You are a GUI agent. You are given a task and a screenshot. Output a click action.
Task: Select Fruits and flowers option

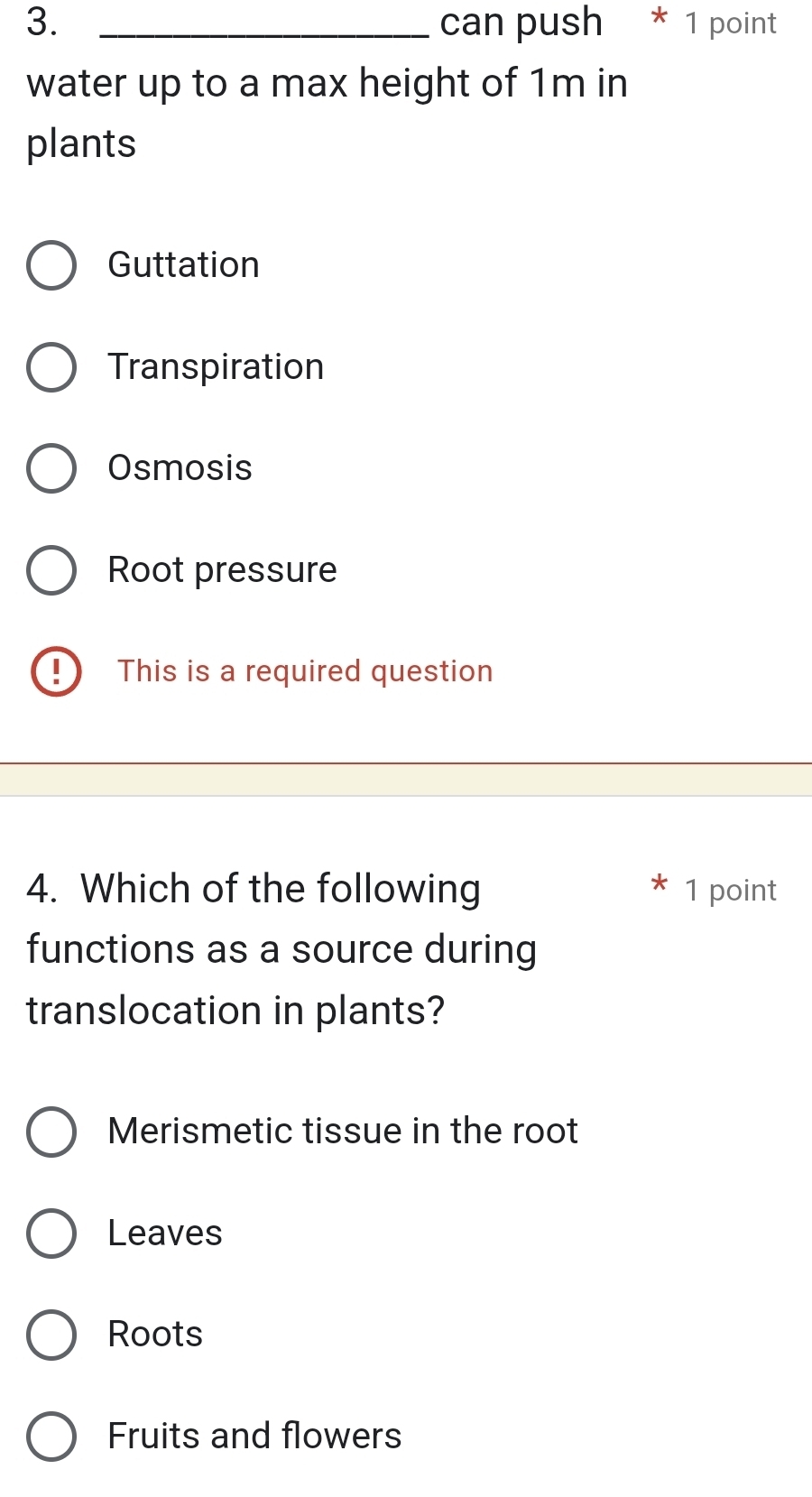coord(51,1436)
